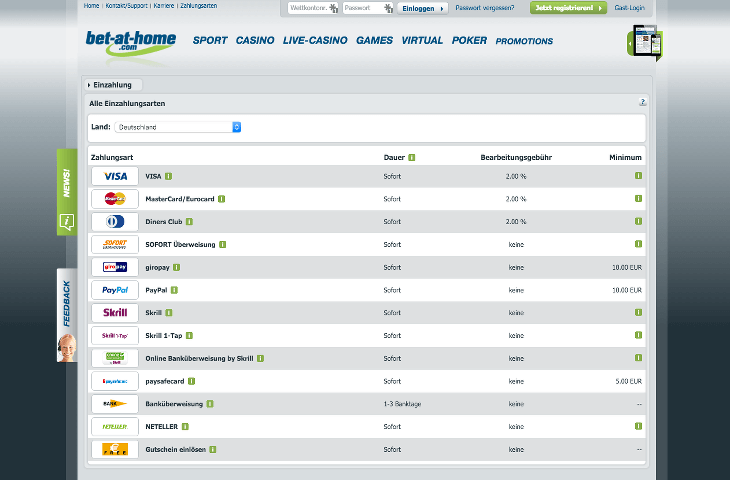Click the Jetzt registrieren button

pos(568,8)
